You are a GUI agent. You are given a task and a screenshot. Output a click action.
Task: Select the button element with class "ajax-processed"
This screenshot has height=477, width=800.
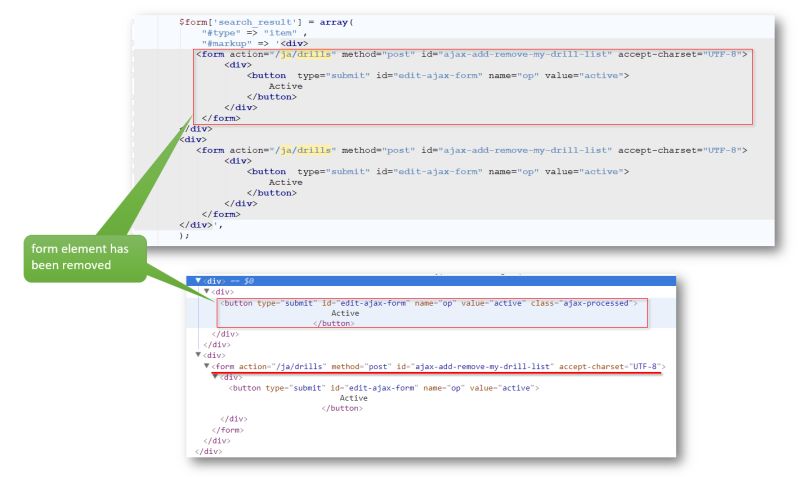(429, 303)
